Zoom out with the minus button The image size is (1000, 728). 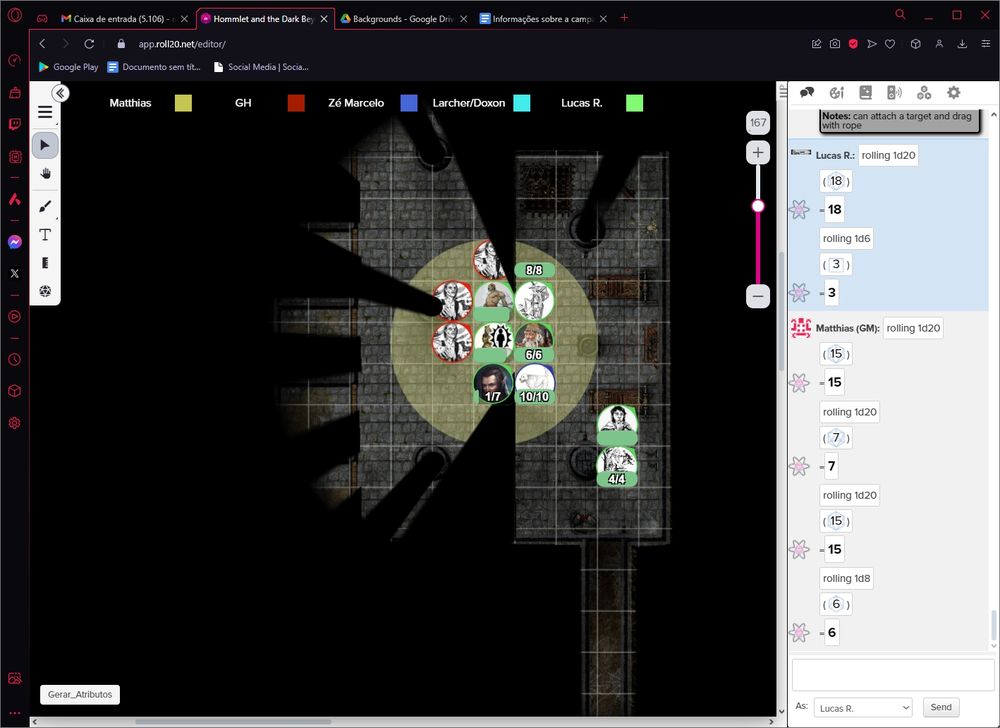758,296
